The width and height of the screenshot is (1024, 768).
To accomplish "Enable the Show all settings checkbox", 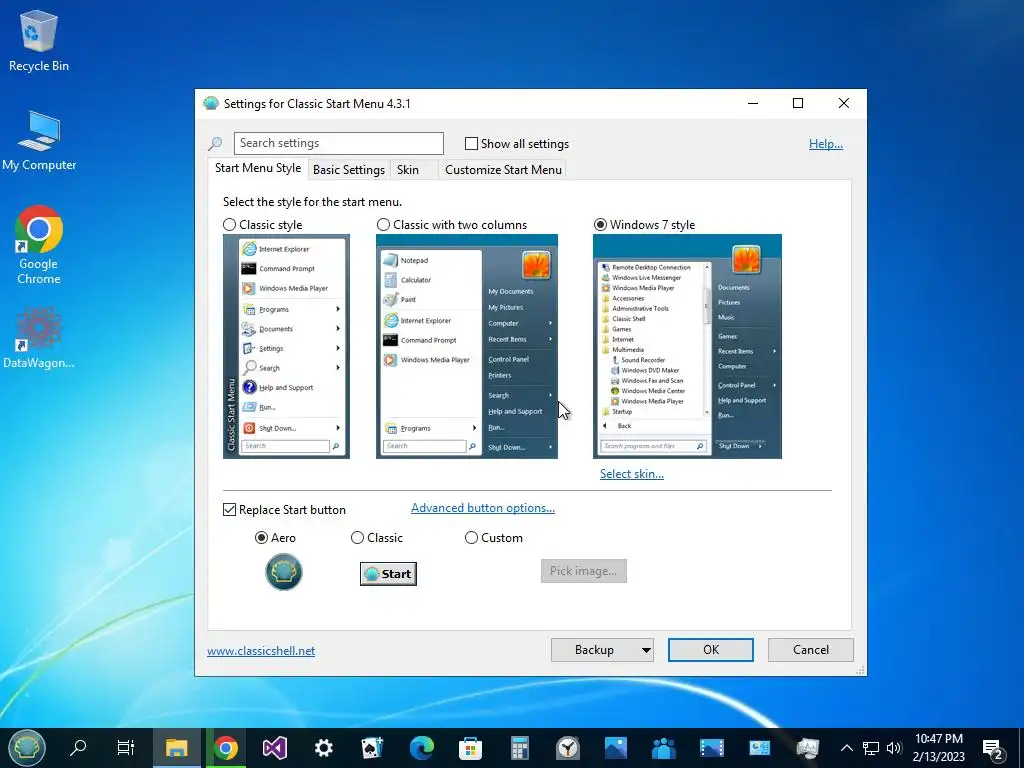I will [x=471, y=144].
